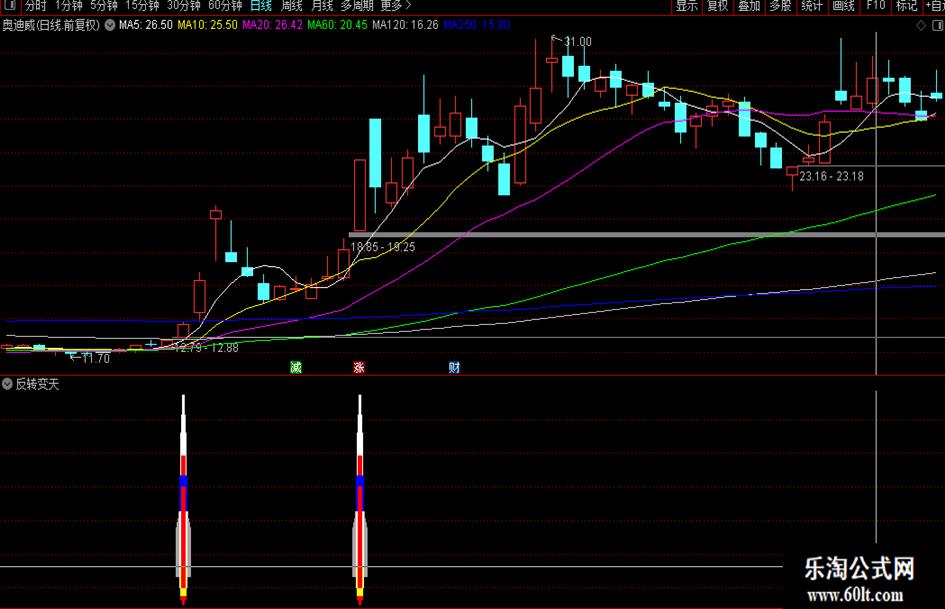The image size is (945, 609).
Task: Click the 多股 multi-stock button
Action: (780, 5)
